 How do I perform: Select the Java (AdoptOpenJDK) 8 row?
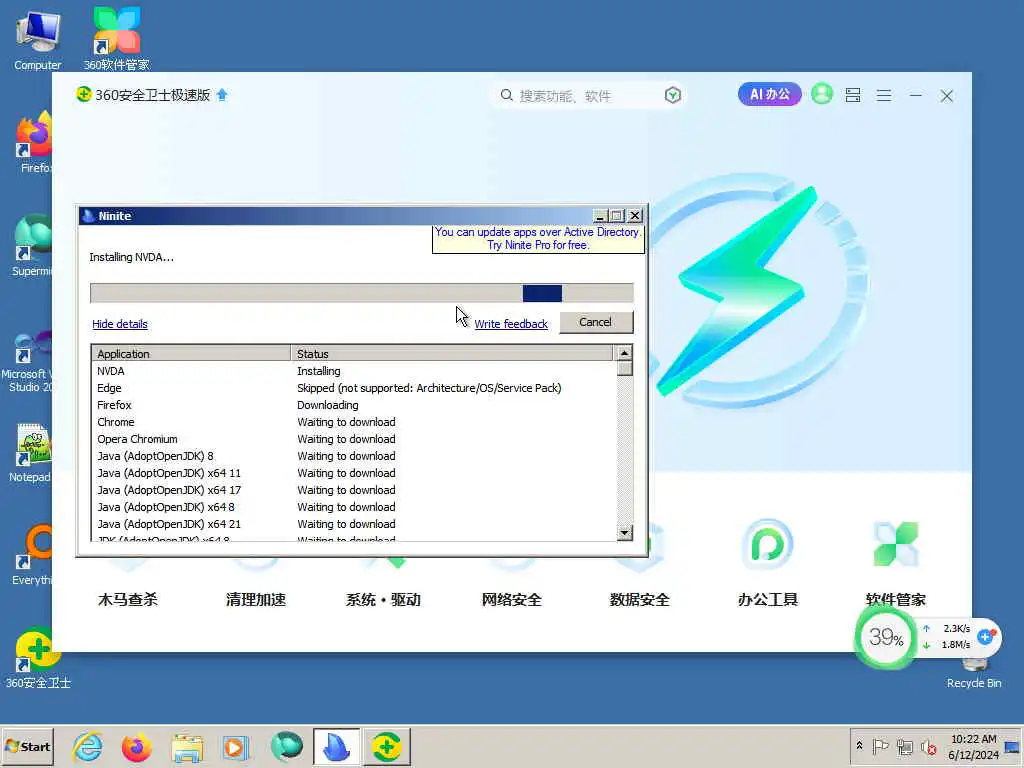(353, 456)
